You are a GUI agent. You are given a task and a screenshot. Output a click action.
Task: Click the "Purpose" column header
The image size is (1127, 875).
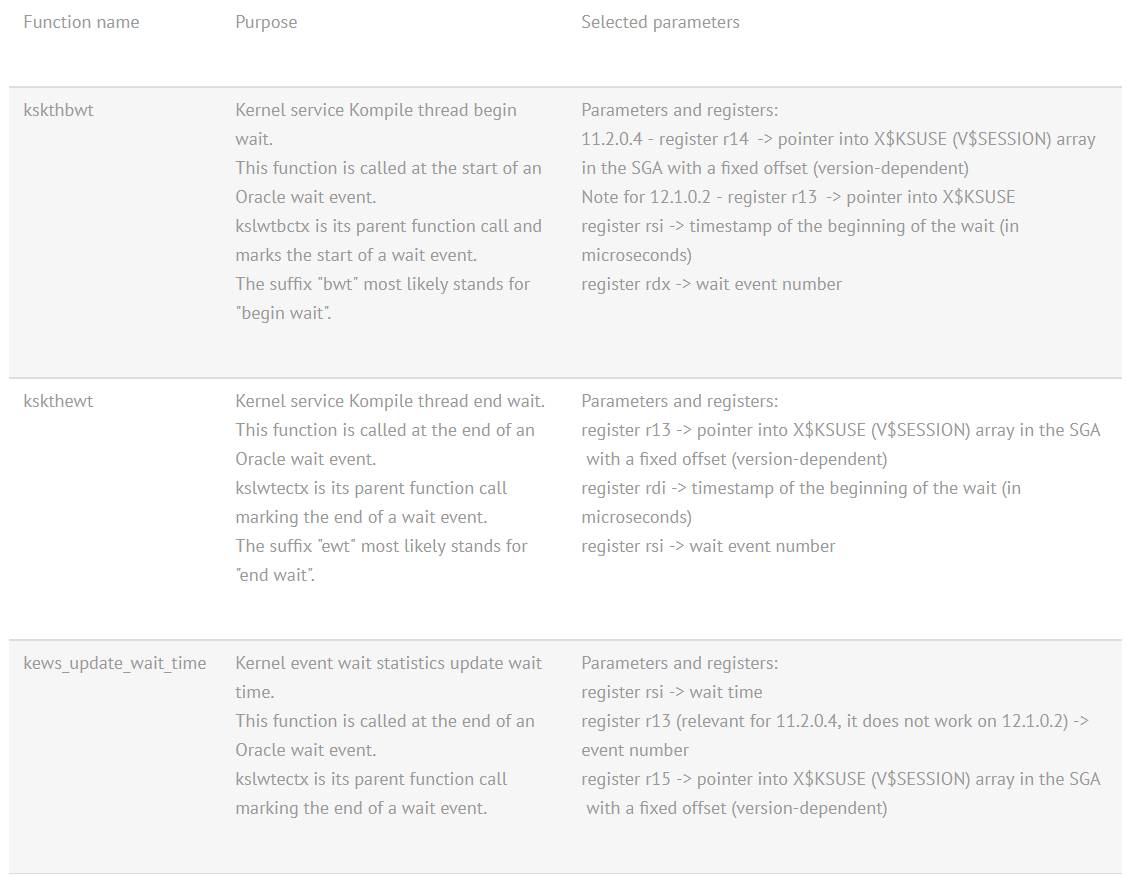266,22
